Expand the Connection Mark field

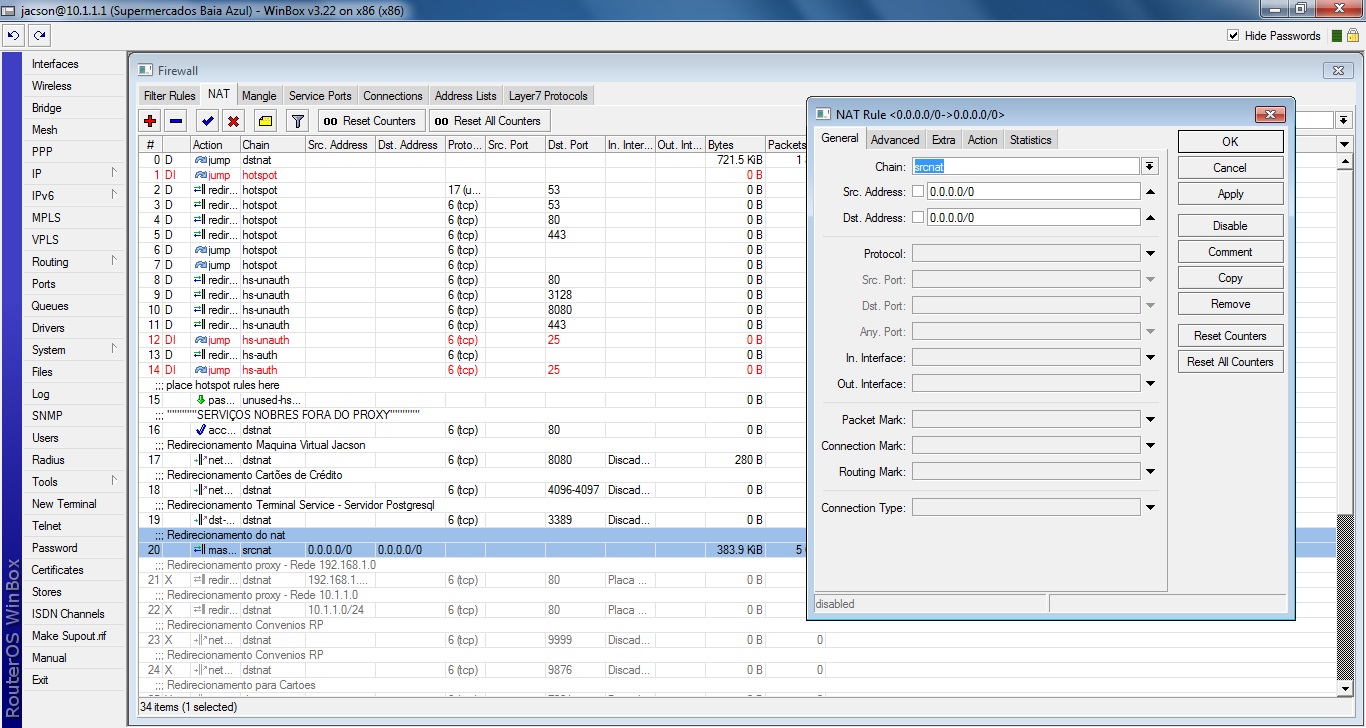(x=1150, y=446)
